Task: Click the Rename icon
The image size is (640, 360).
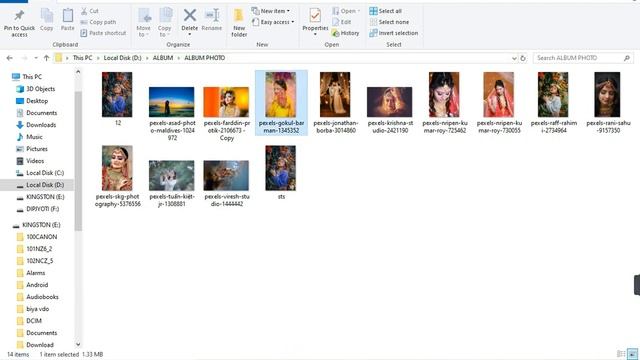Action: point(212,16)
